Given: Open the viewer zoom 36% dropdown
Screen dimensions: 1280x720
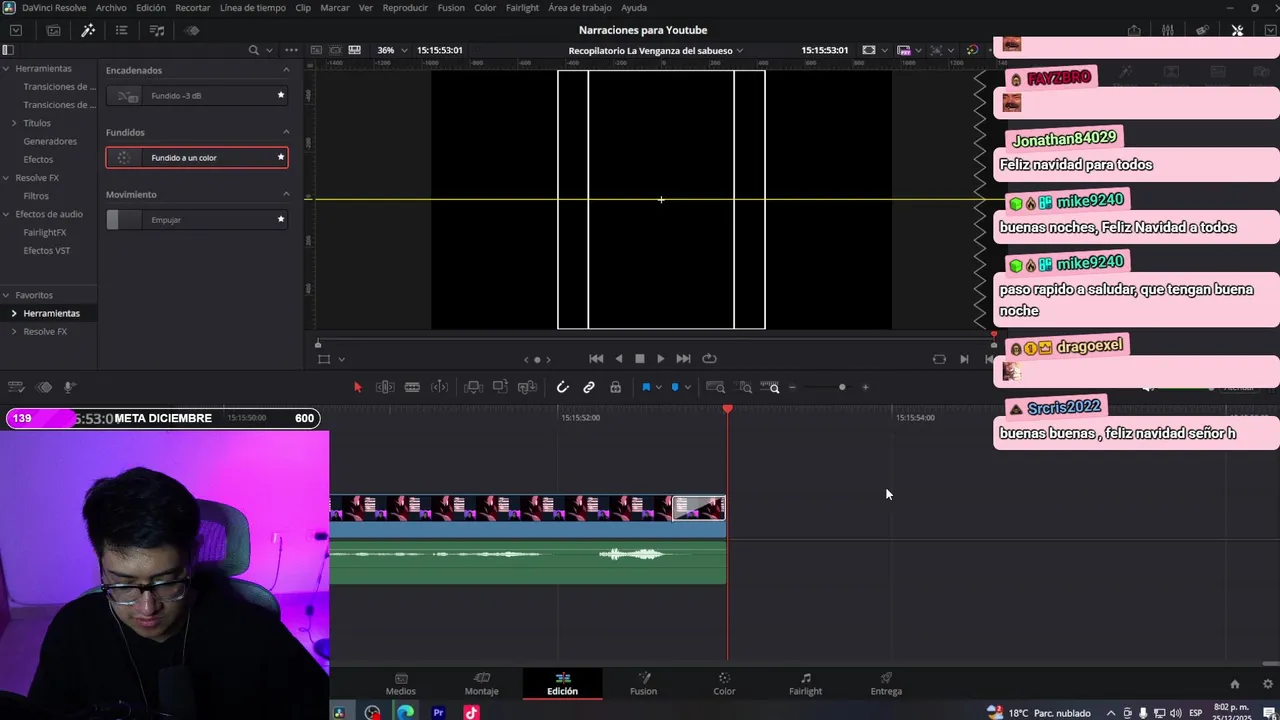Looking at the screenshot, I should (391, 50).
